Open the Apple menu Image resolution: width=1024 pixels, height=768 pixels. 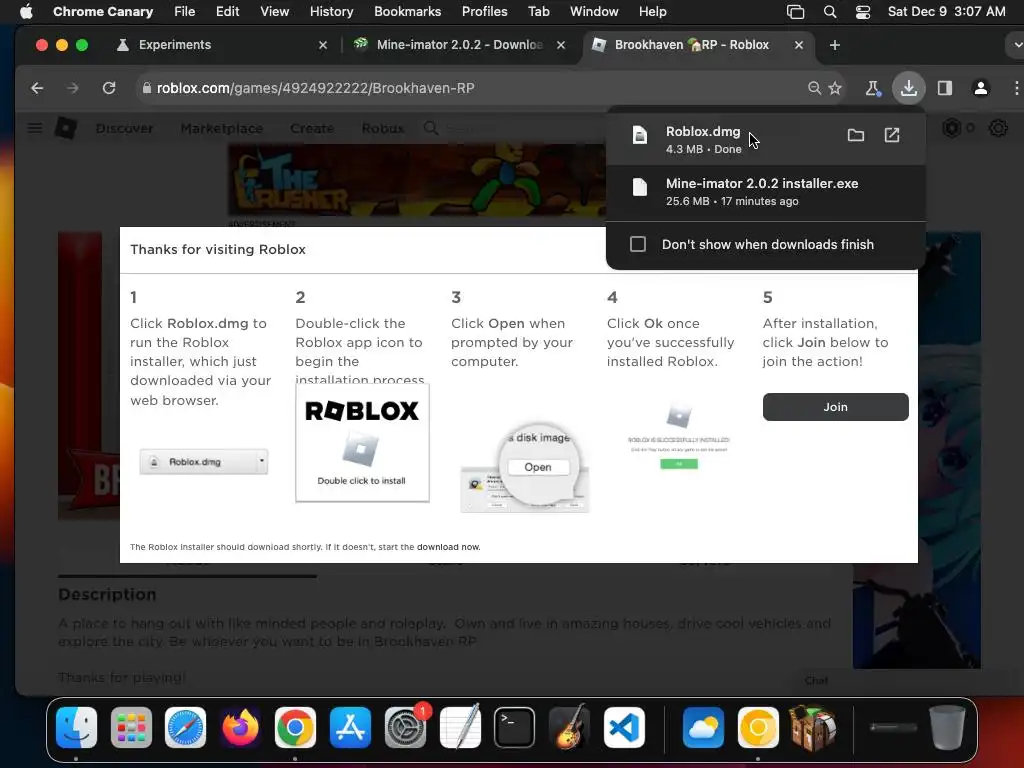coord(26,12)
